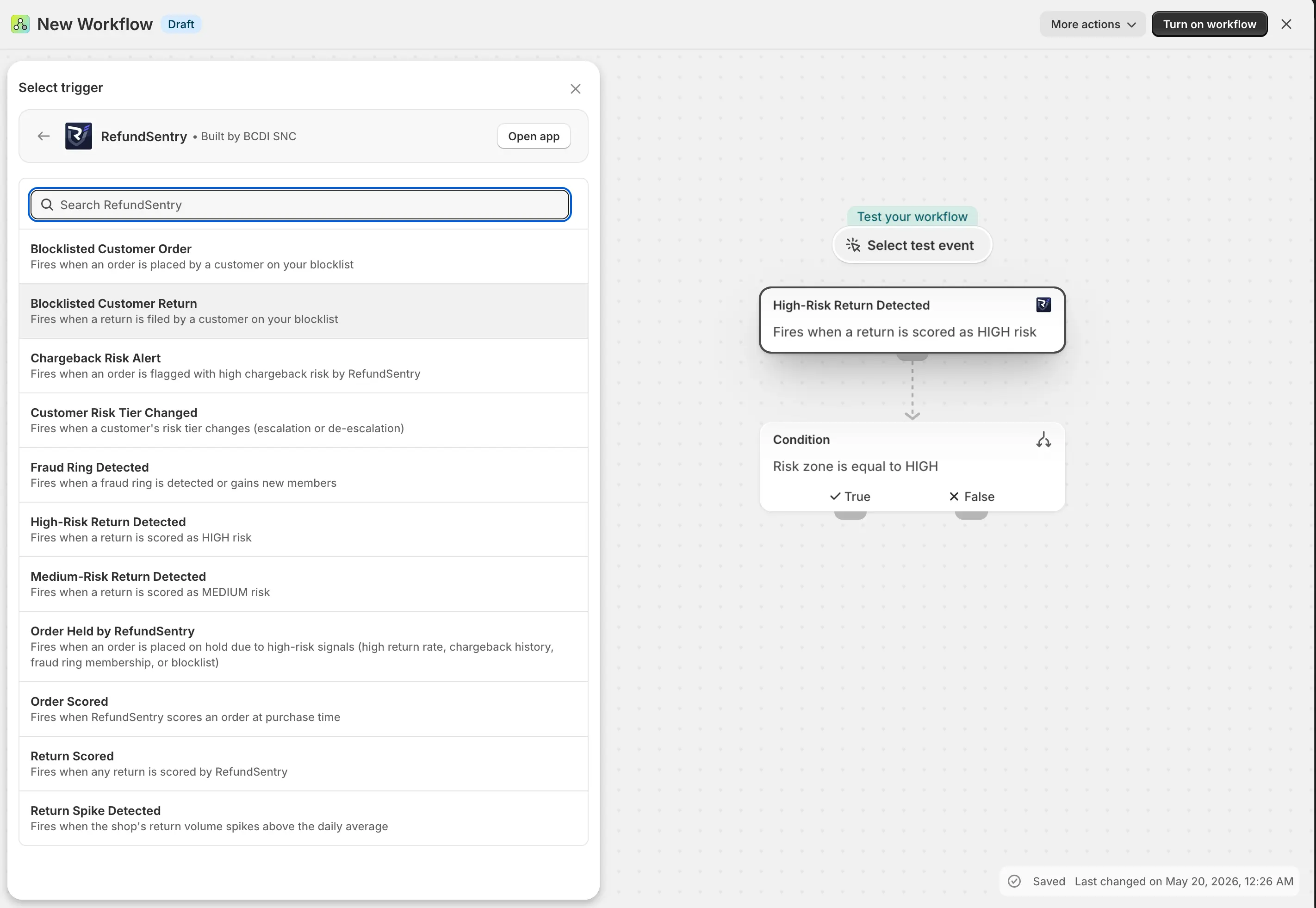Viewport: 1316px width, 908px height.
Task: Pick High-Risk Return Detected in trigger list
Action: [x=303, y=529]
